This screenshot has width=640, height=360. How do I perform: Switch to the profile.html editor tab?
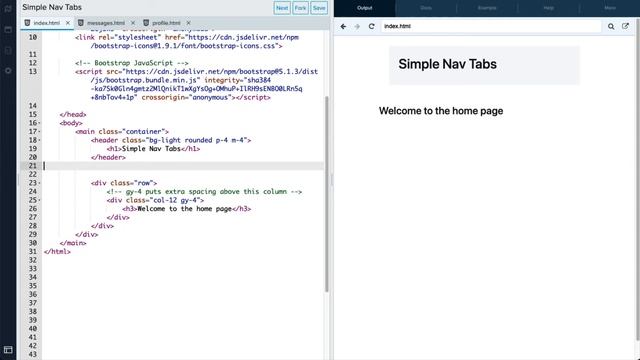[x=166, y=23]
